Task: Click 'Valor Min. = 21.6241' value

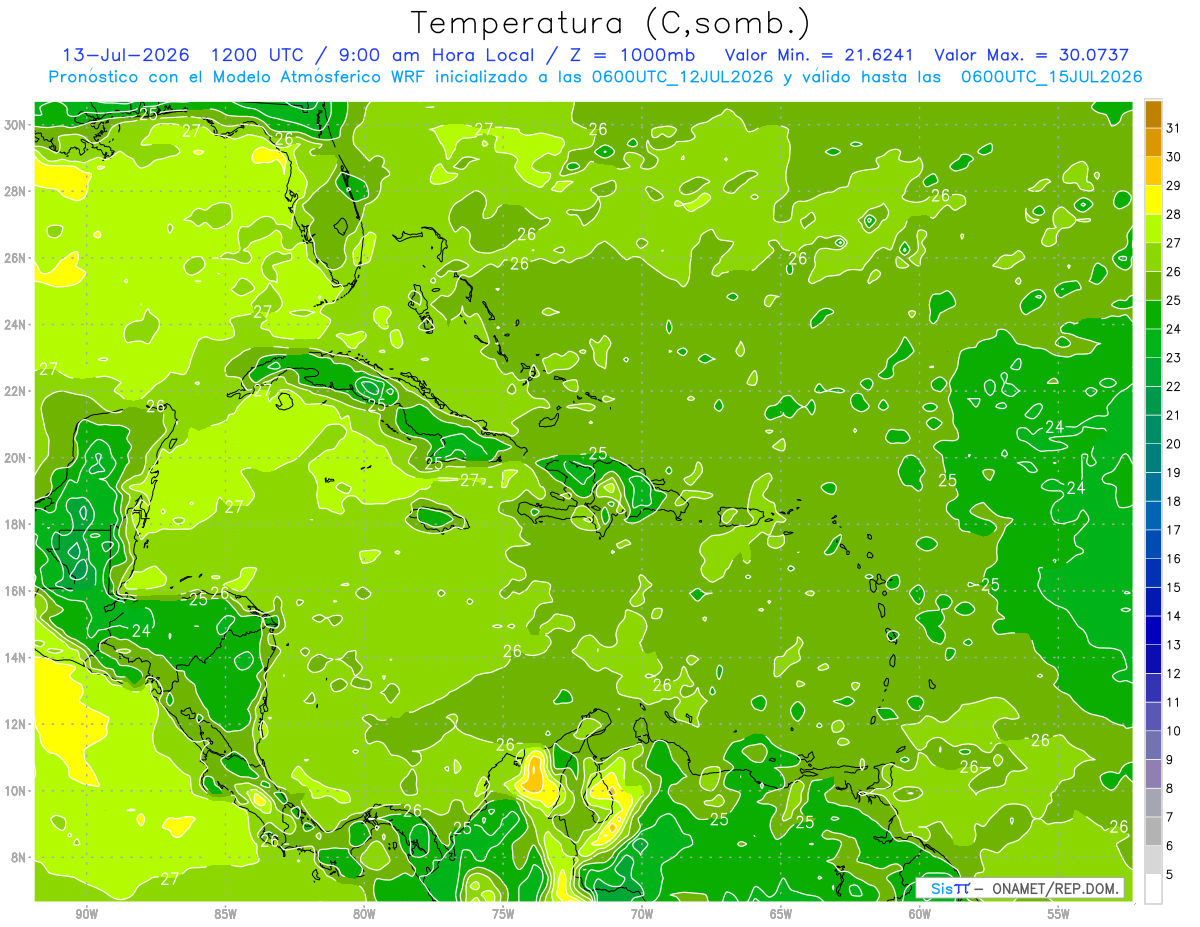Action: click(x=821, y=55)
